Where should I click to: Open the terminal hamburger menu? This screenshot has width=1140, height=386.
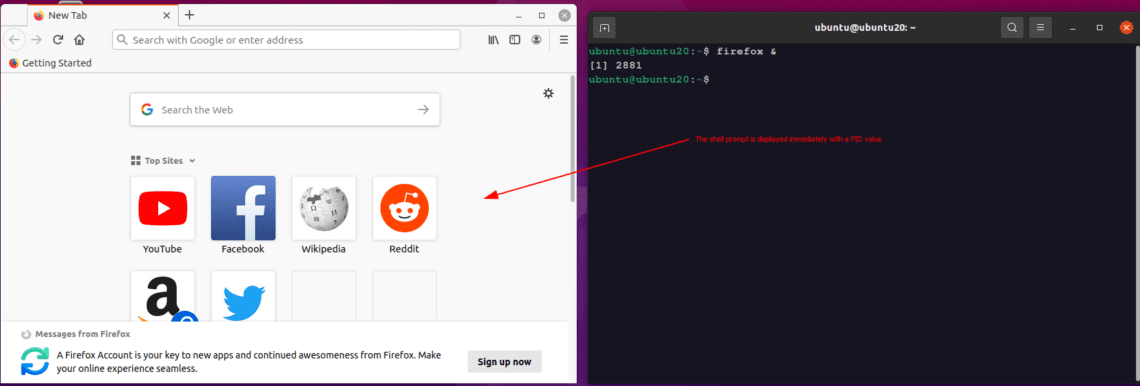[1040, 28]
